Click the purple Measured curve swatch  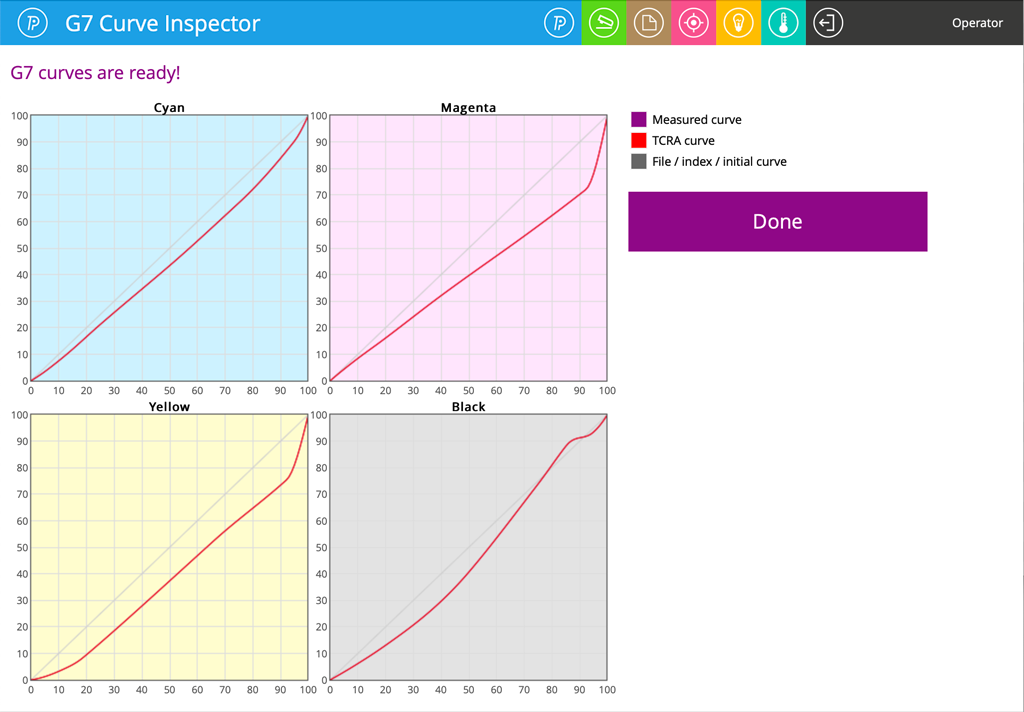[x=639, y=120]
